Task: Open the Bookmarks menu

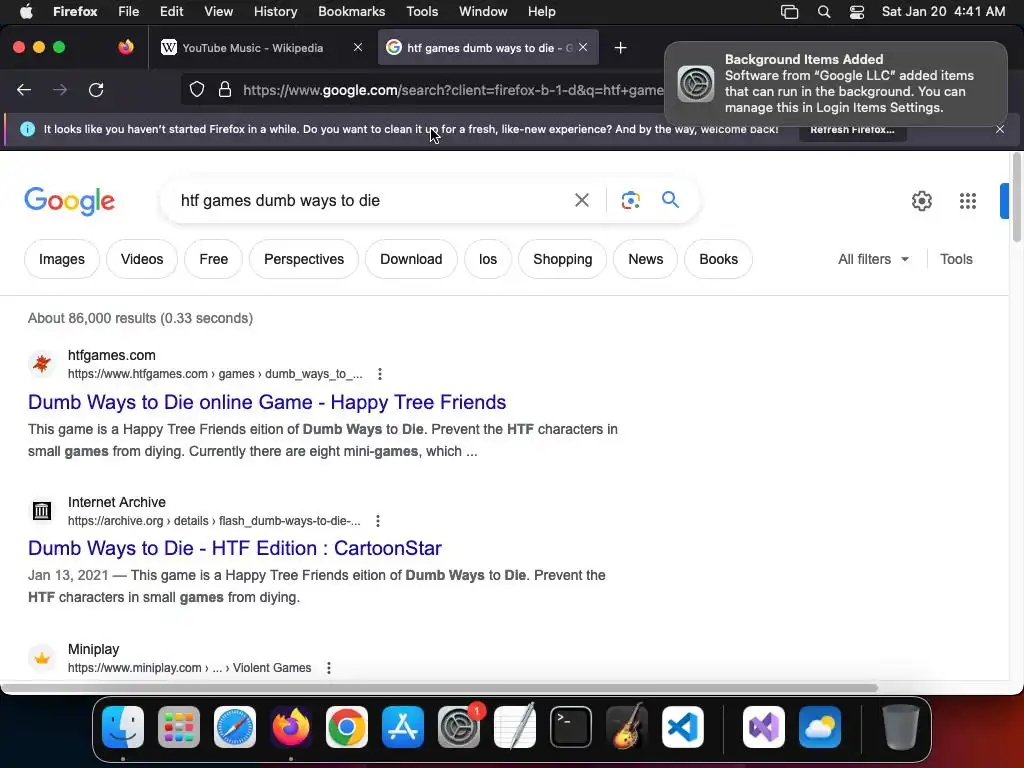Action: 351,12
